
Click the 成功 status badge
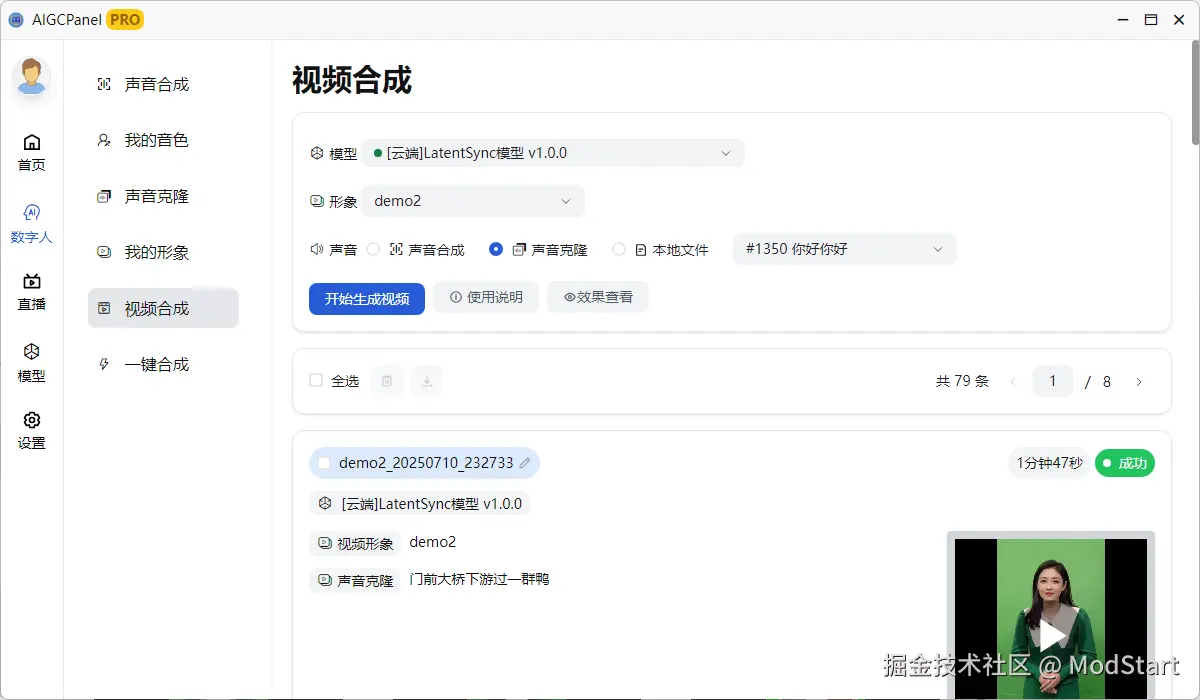[x=1125, y=463]
